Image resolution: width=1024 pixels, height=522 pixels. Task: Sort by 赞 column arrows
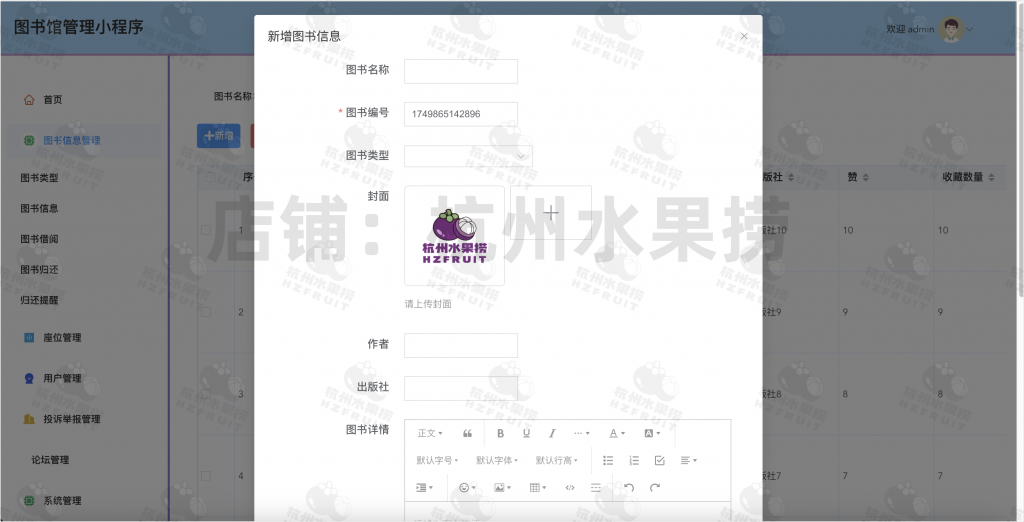pos(866,178)
